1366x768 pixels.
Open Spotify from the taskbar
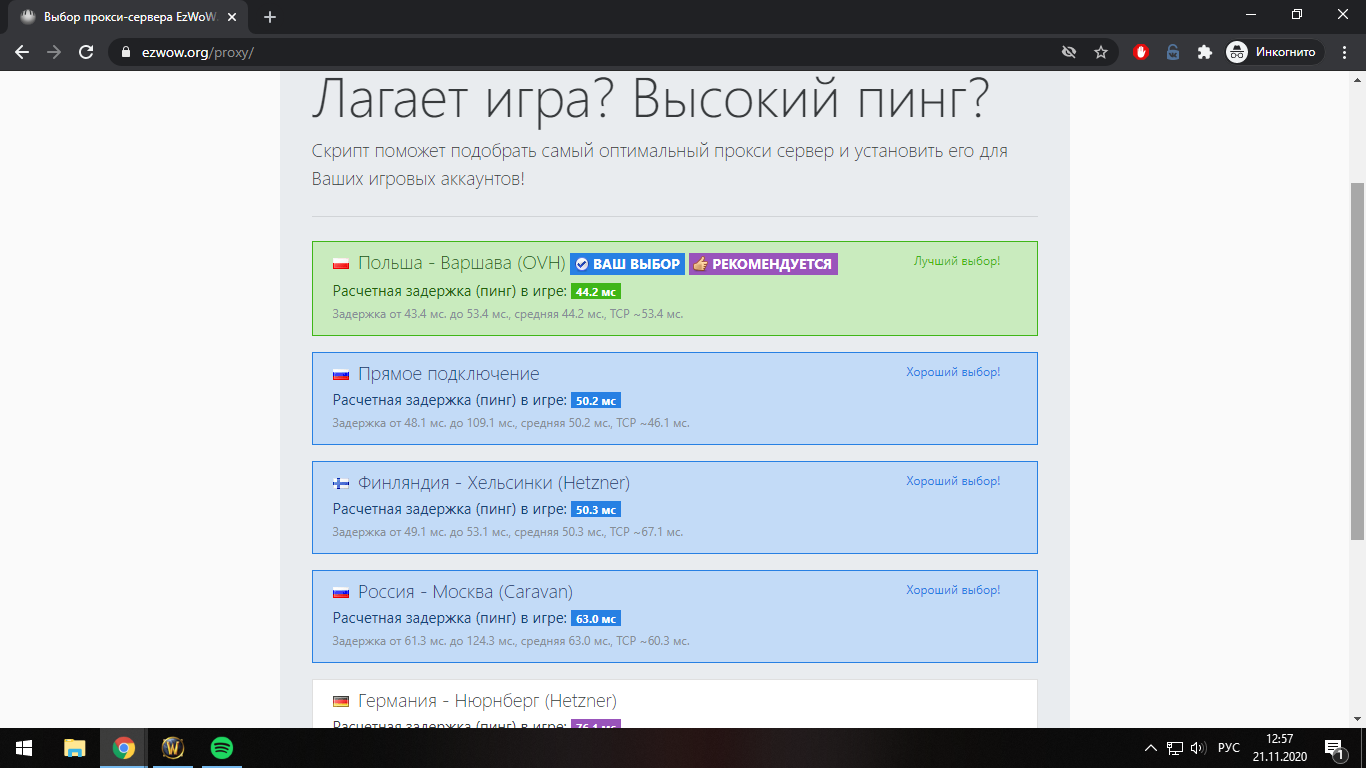point(222,748)
